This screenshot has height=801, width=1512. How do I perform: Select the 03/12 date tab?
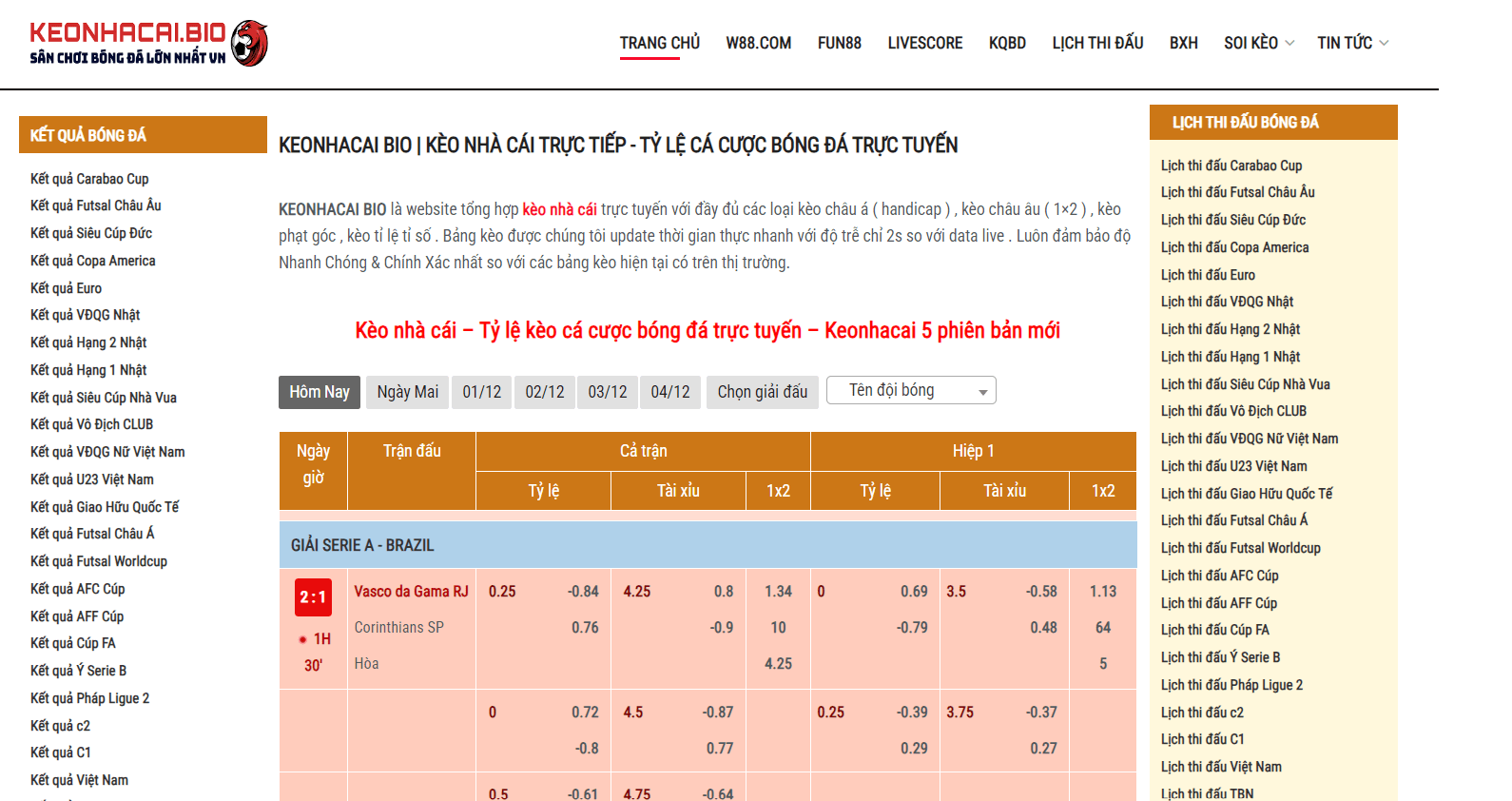tap(608, 392)
